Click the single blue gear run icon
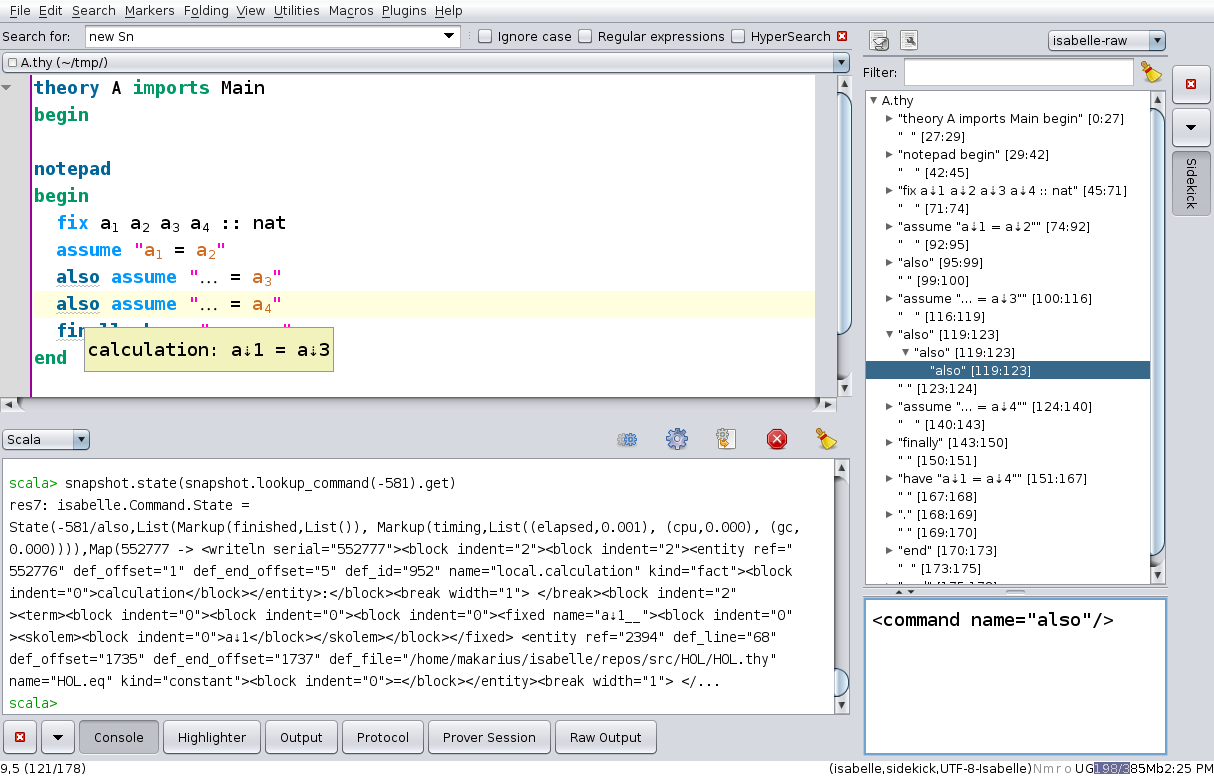This screenshot has height=776, width=1214. (677, 439)
